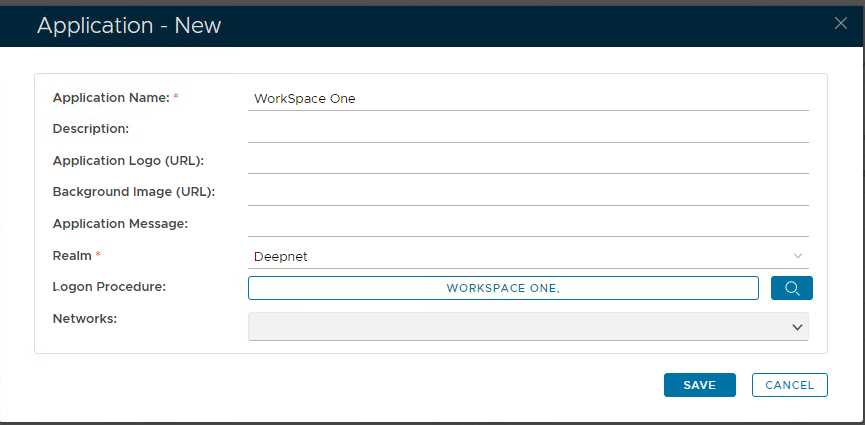Click the Application Name label
The image size is (865, 425).
pyautogui.click(x=111, y=98)
